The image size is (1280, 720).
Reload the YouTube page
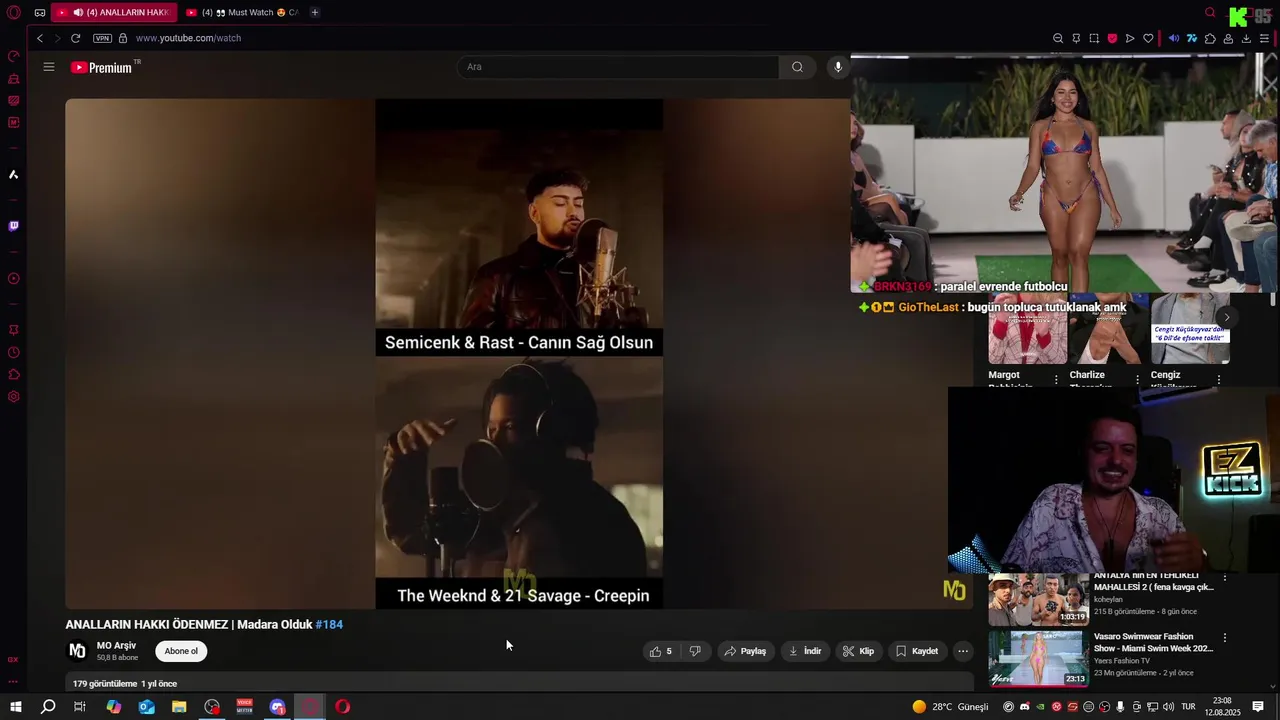tap(75, 38)
